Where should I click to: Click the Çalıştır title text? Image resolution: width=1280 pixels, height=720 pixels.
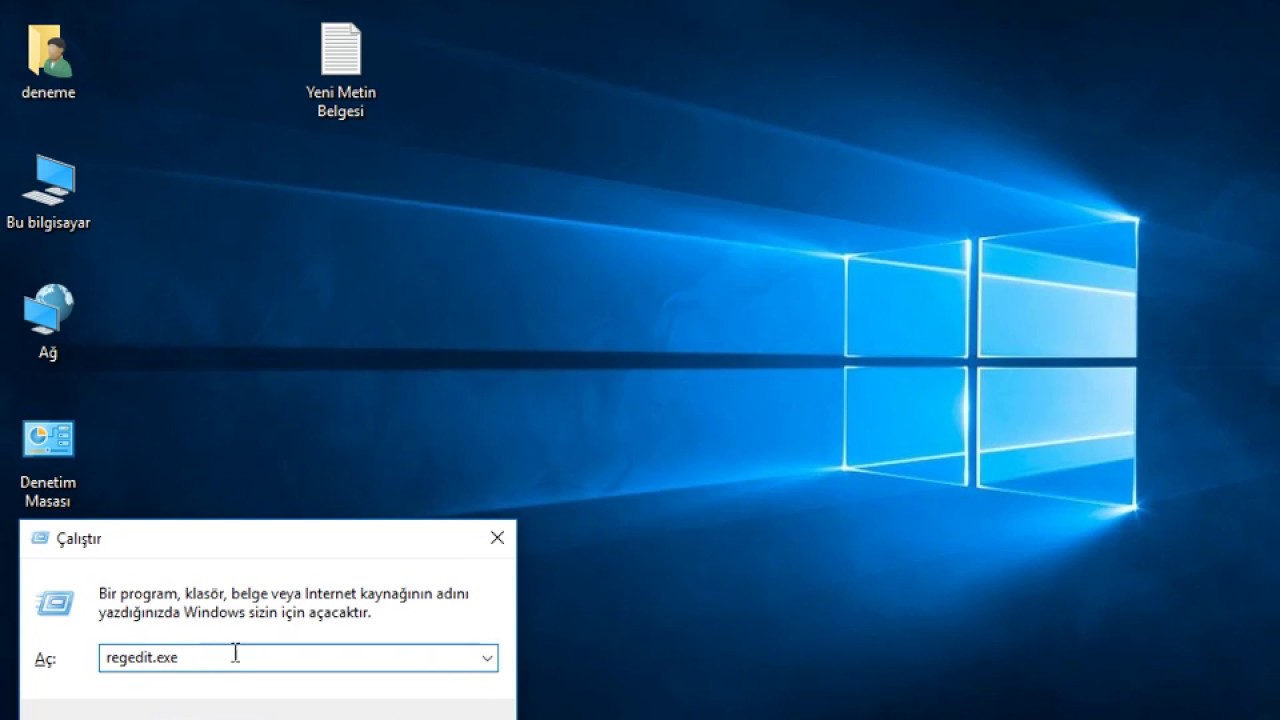click(79, 539)
